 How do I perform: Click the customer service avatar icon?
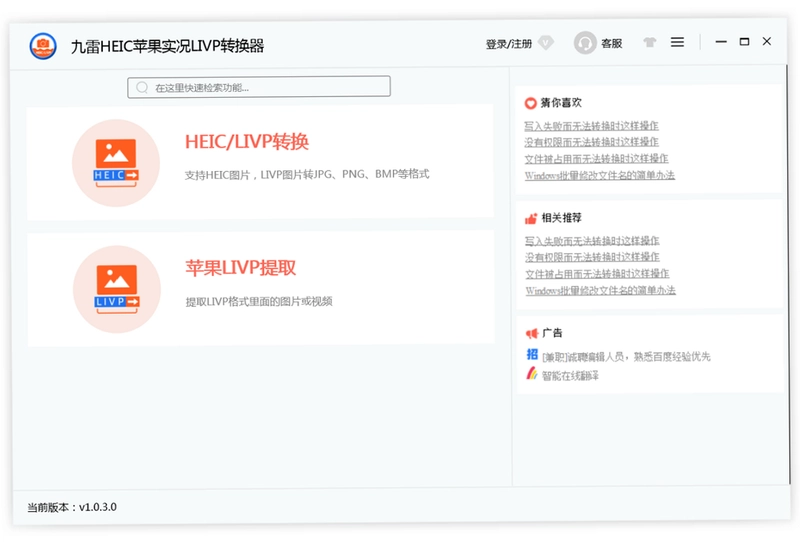(x=585, y=43)
